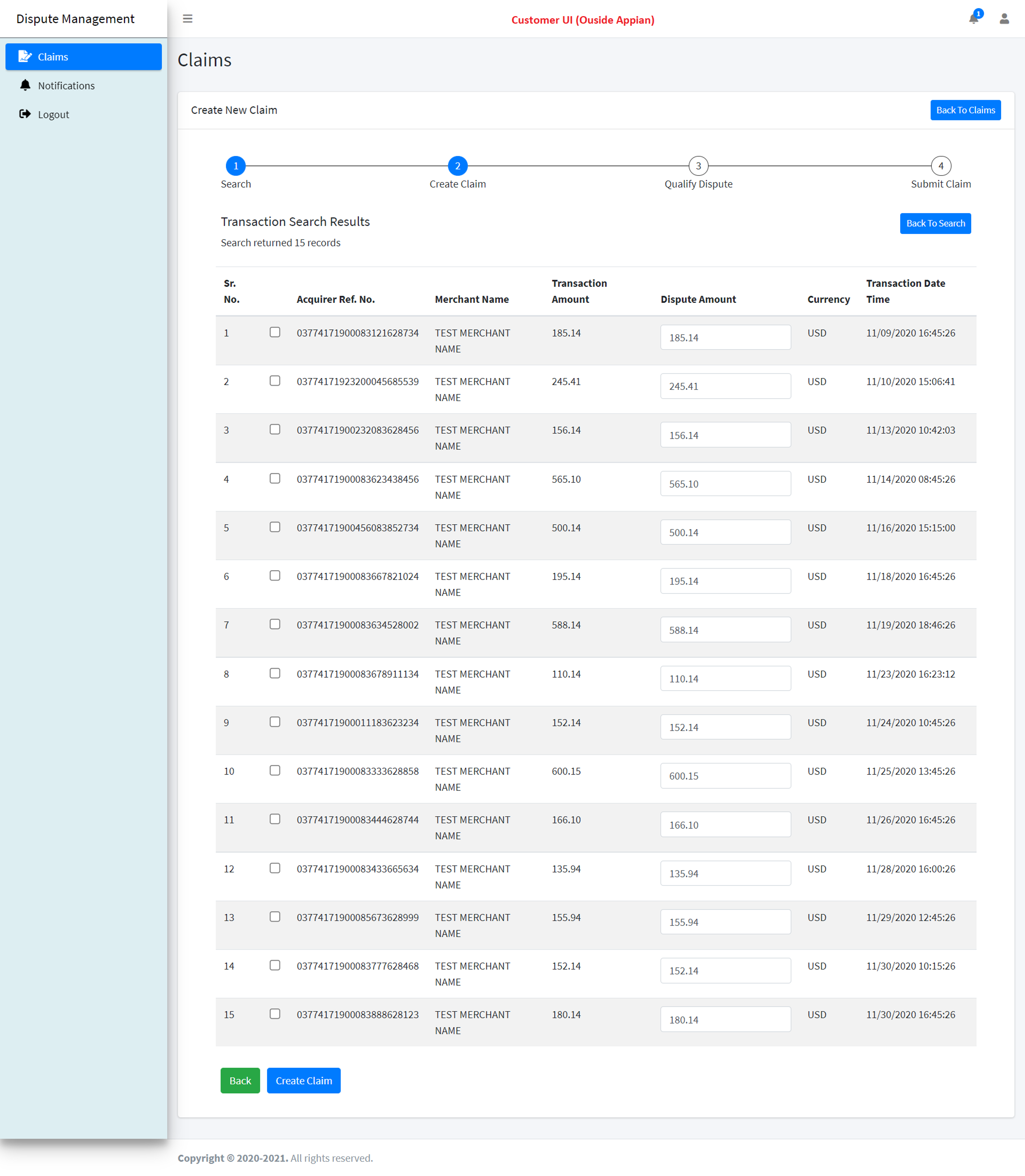Click the hamburger menu icon
The width and height of the screenshot is (1025, 1176).
pos(188,19)
